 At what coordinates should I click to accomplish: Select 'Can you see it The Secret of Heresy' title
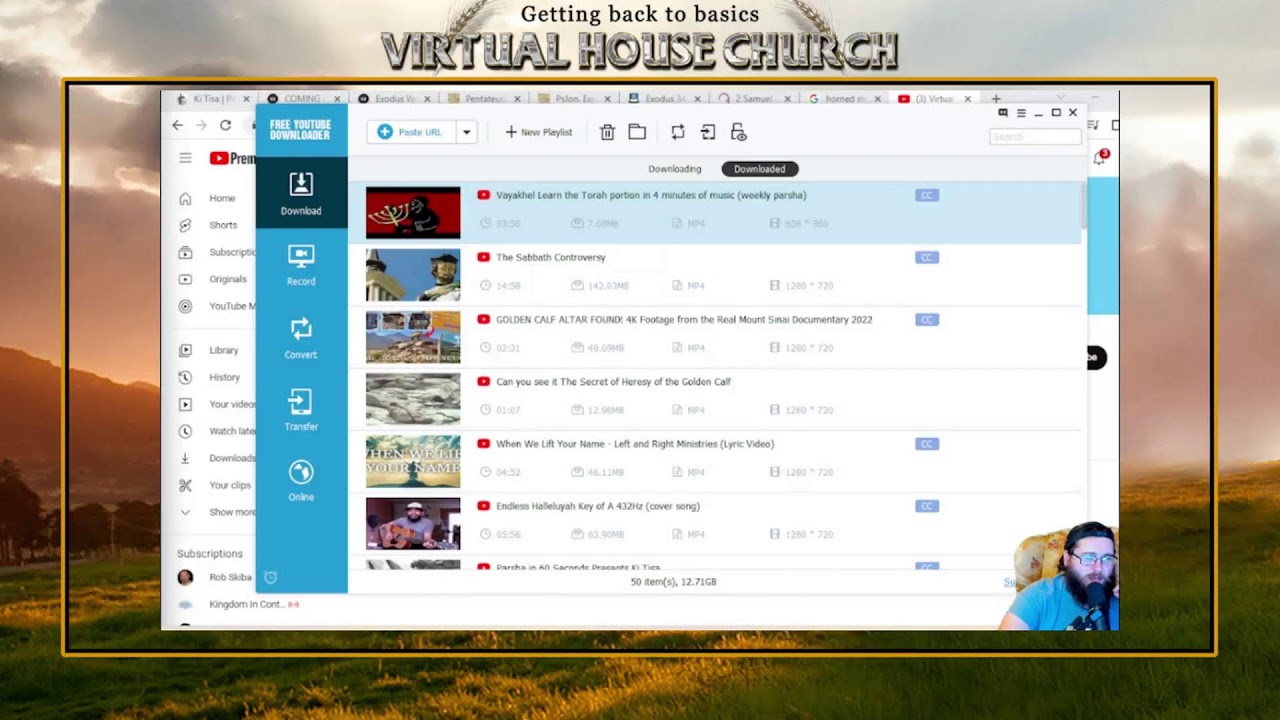point(613,382)
